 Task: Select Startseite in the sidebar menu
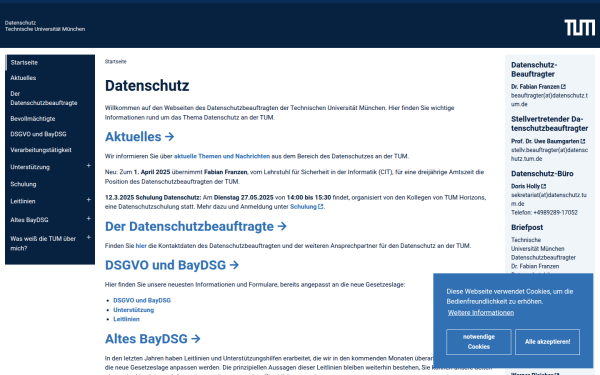(50, 63)
